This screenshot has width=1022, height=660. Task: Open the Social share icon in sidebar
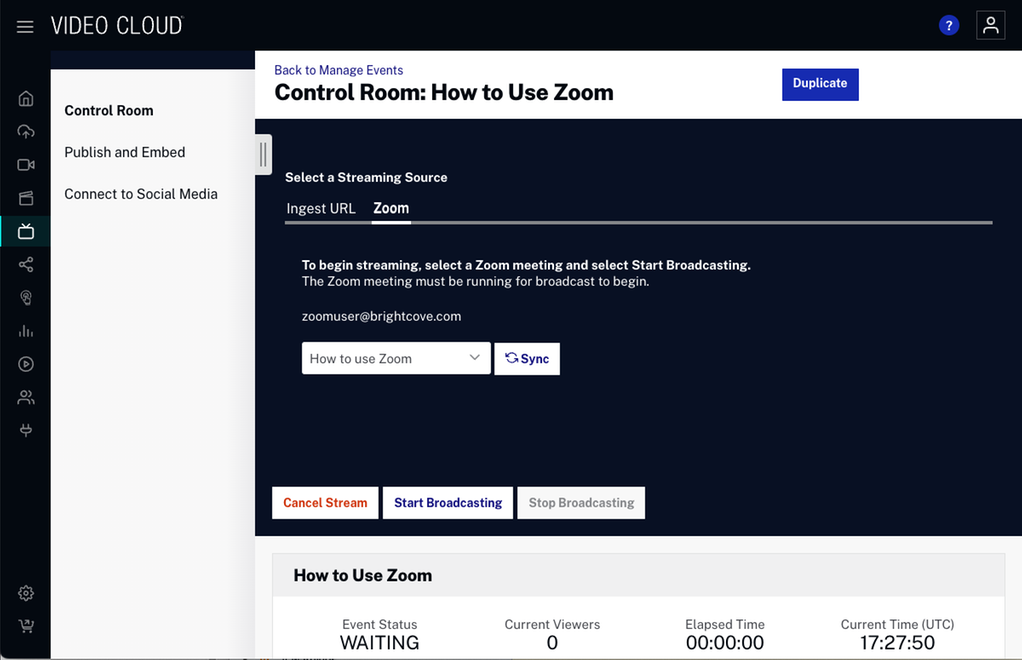[x=26, y=265]
